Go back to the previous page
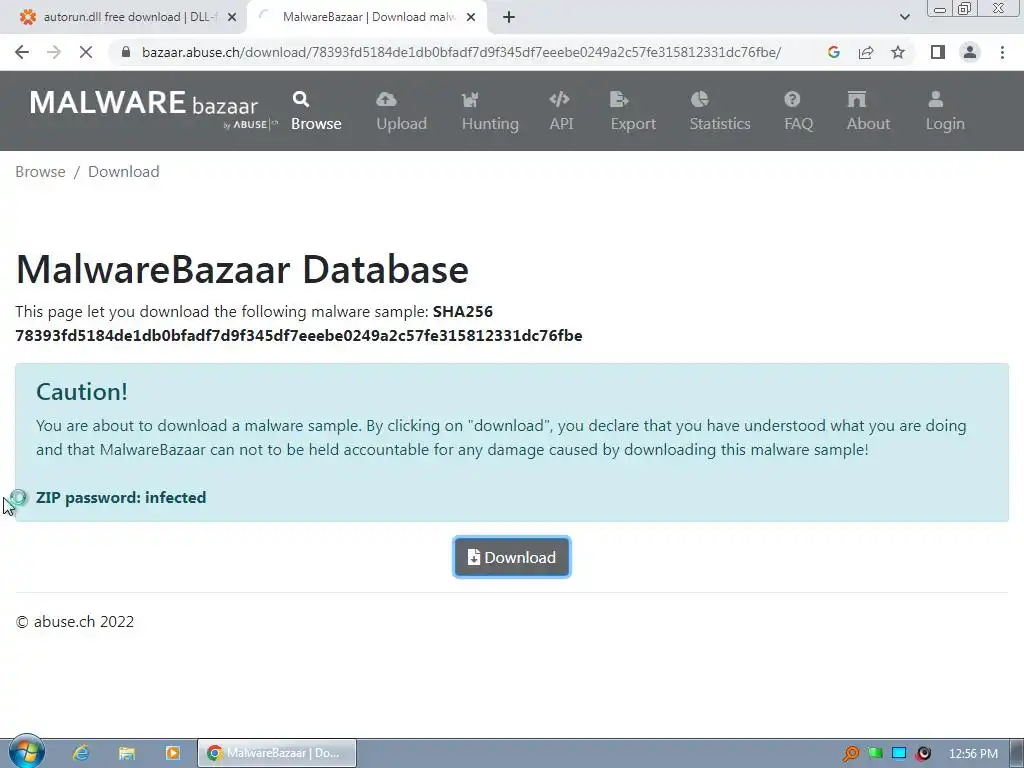 [x=22, y=52]
